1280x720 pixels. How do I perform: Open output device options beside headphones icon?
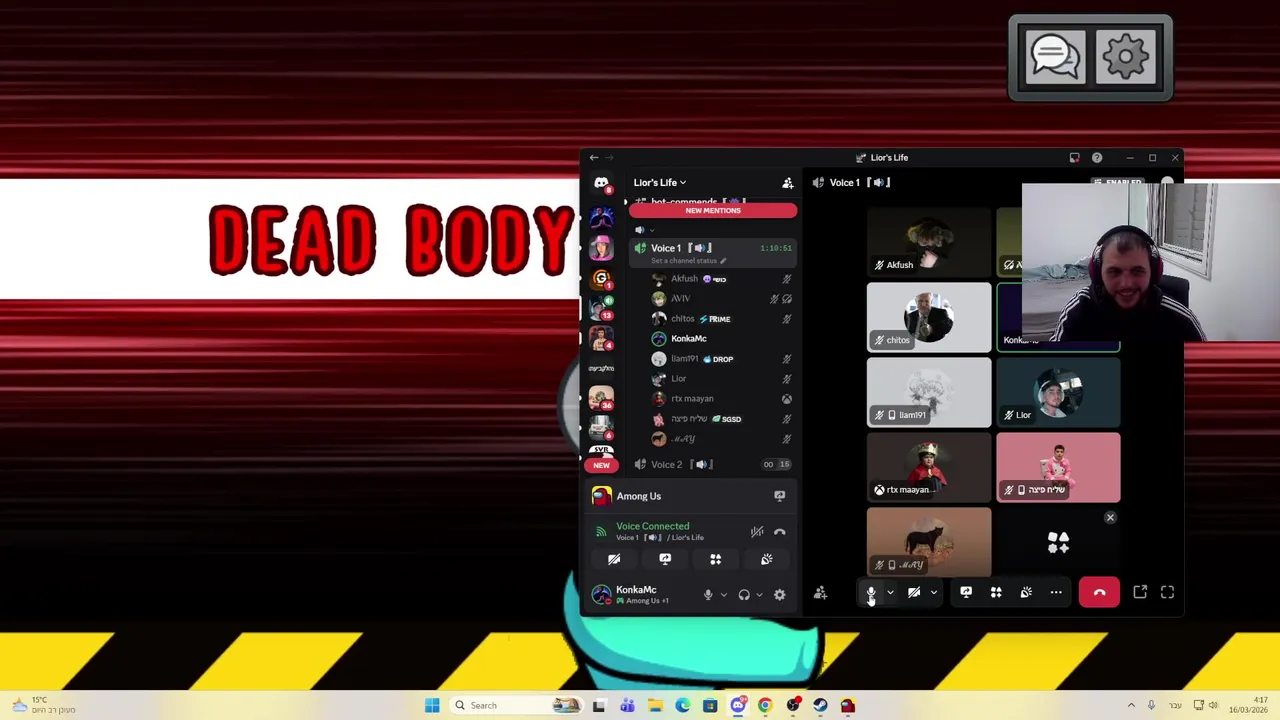759,594
